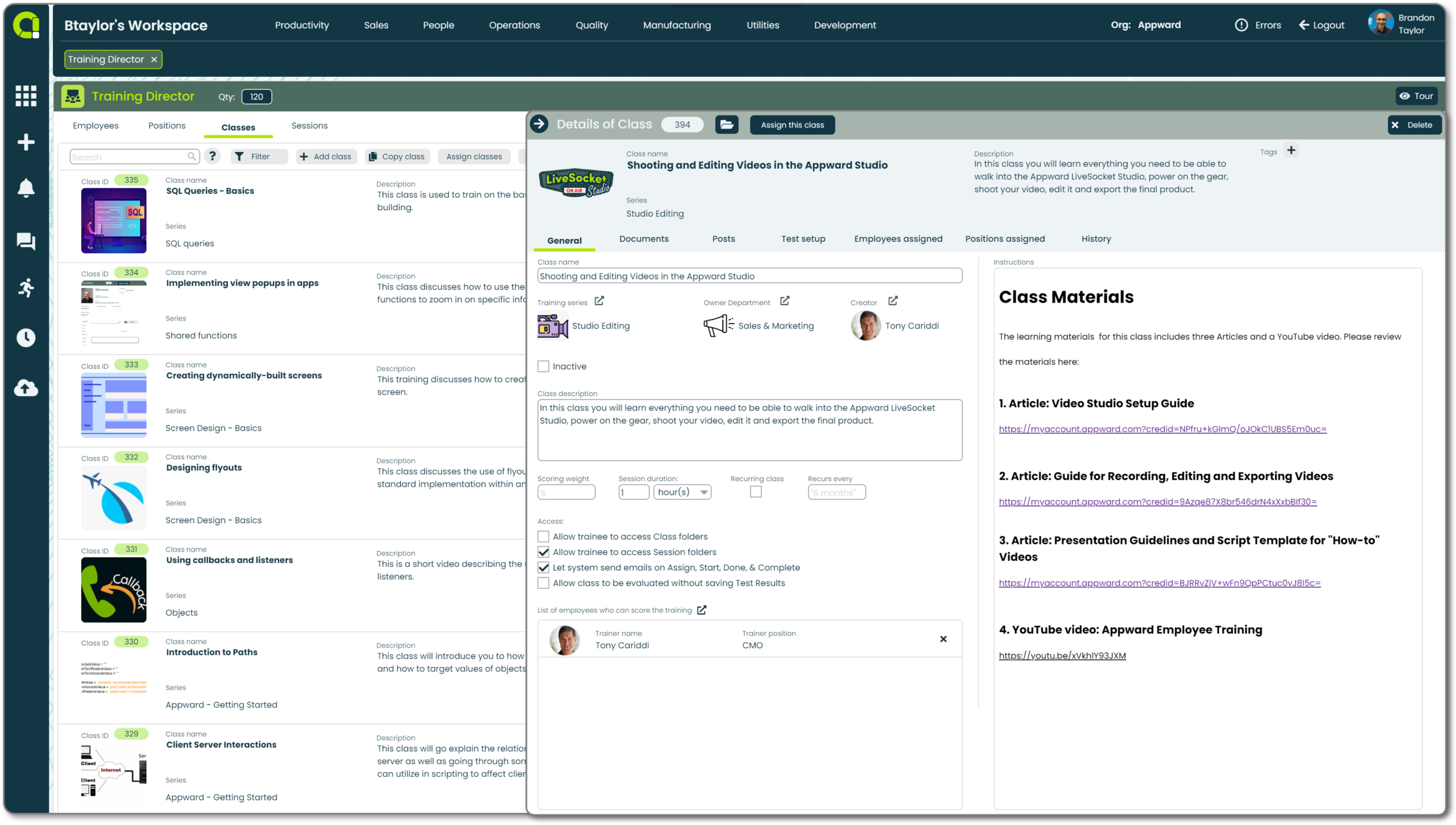Open the Employees assigned tab
Viewport: 1456px width, 825px height.
[898, 238]
